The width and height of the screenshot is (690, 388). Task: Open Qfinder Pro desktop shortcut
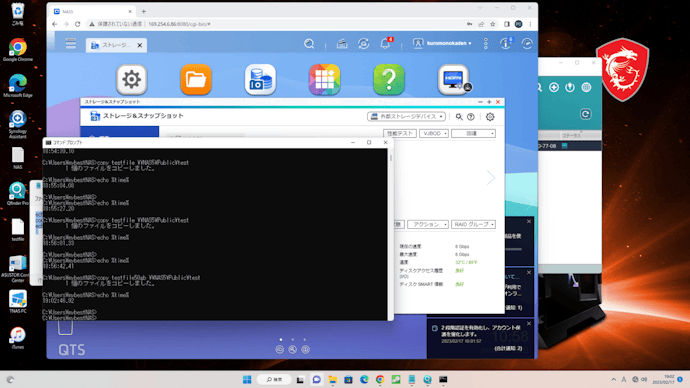pyautogui.click(x=18, y=194)
